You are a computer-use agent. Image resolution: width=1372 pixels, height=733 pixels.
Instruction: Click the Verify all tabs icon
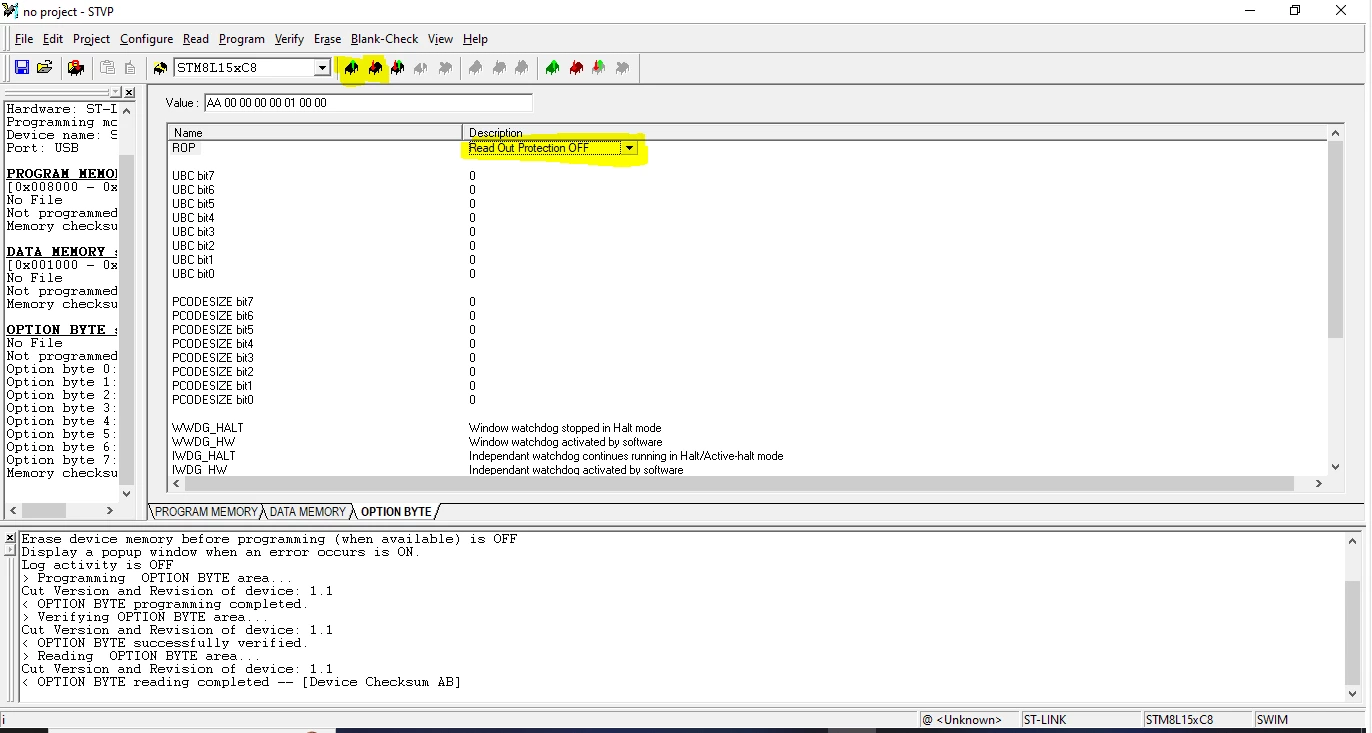pyautogui.click(x=599, y=68)
